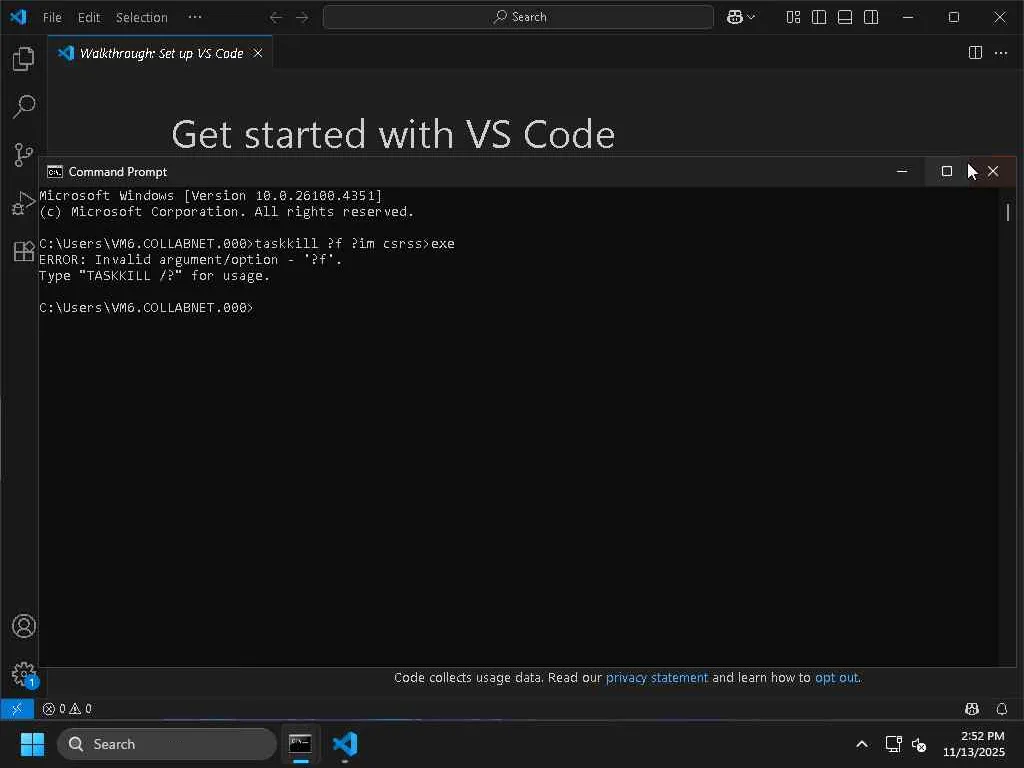
Task: Open the Explorer view in activity bar
Action: tap(24, 59)
